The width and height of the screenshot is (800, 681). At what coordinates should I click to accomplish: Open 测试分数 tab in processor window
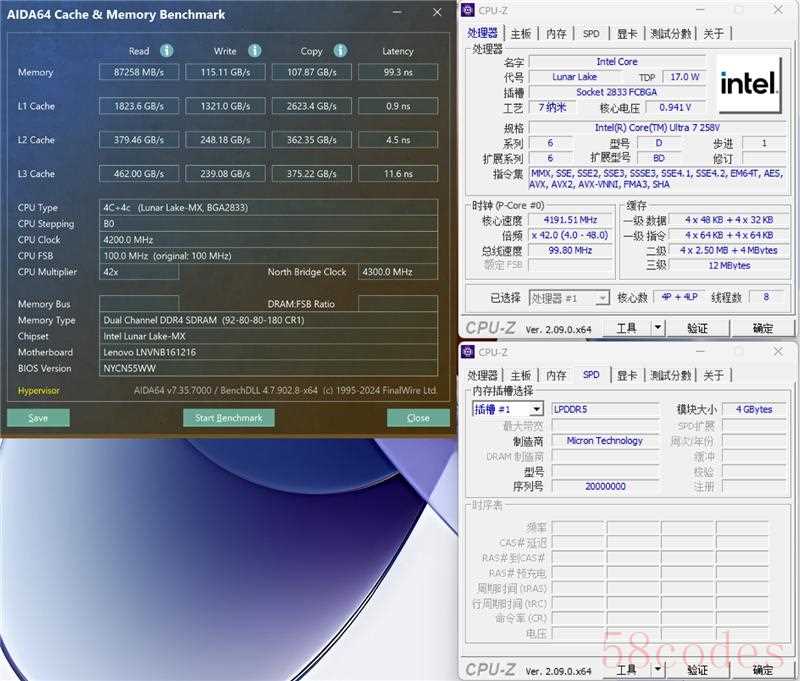tap(670, 34)
